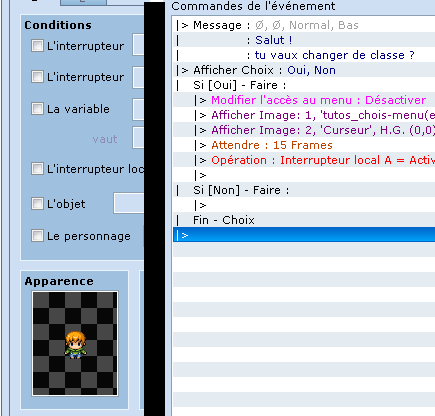Select the Afficher Choix : Oui, Non command

304,70
